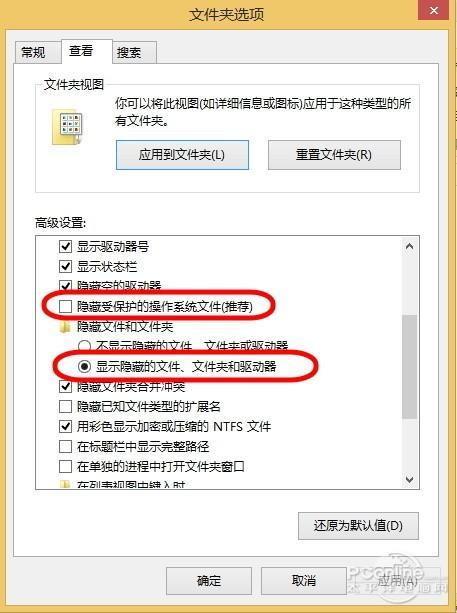Check 在单独的进程中打开文件夹窗口
This screenshot has width=457, height=613.
(65, 466)
